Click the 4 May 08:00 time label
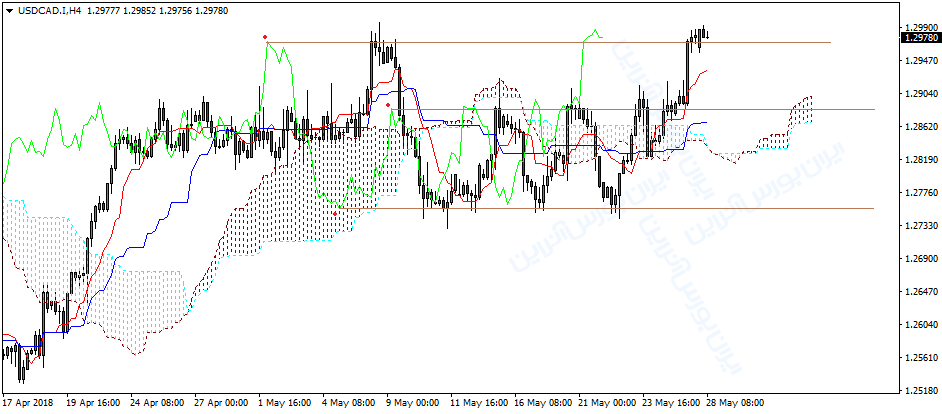 [x=347, y=403]
